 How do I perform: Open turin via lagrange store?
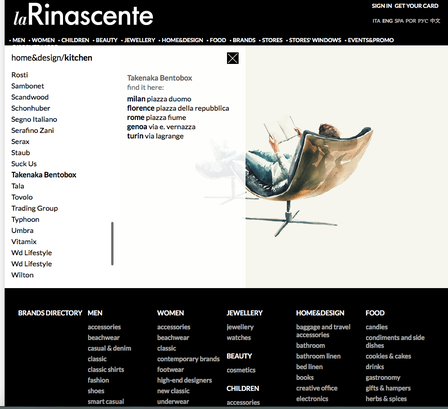(x=155, y=136)
